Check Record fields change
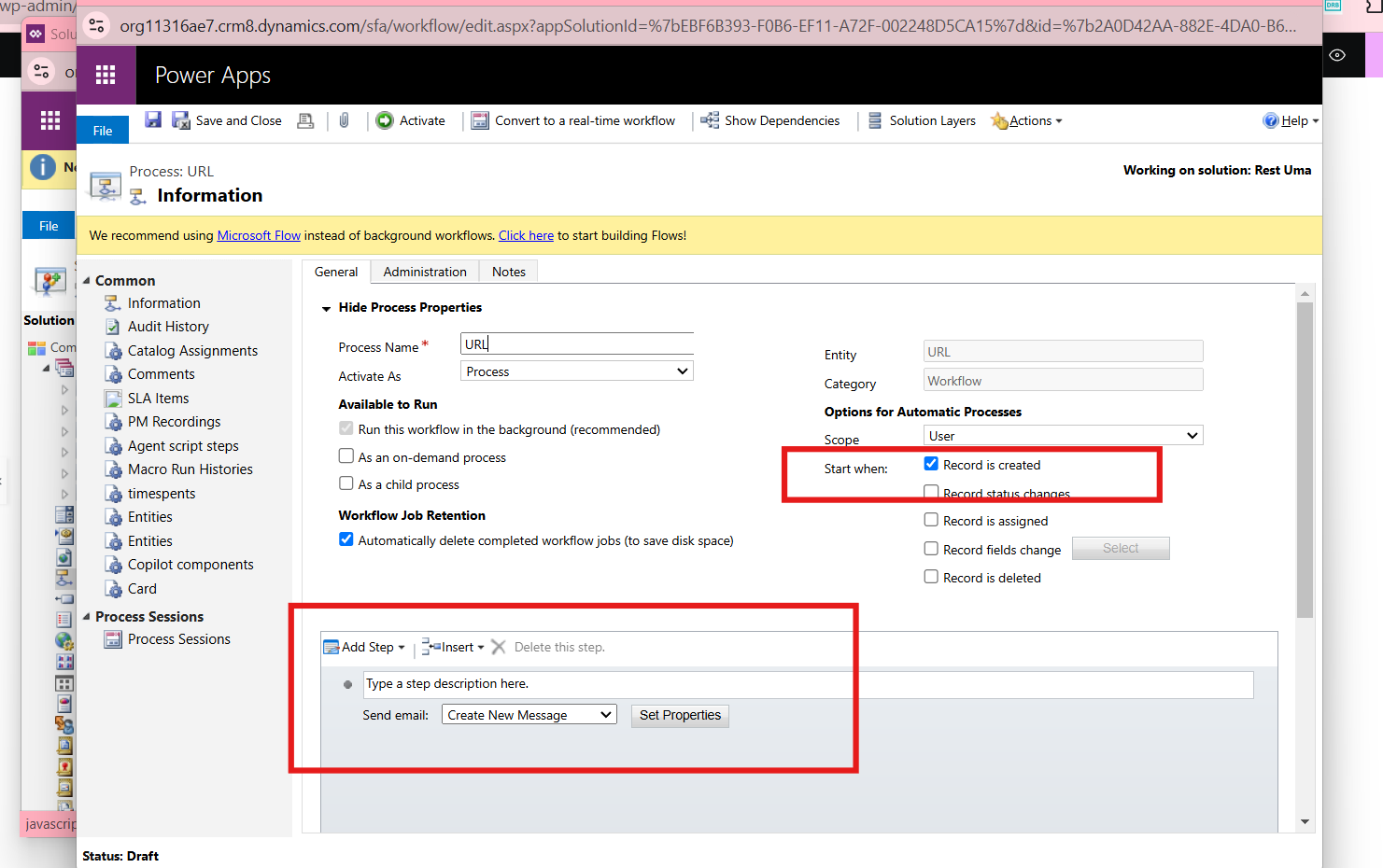Screen dimensions: 1383x868 click(x=931, y=549)
